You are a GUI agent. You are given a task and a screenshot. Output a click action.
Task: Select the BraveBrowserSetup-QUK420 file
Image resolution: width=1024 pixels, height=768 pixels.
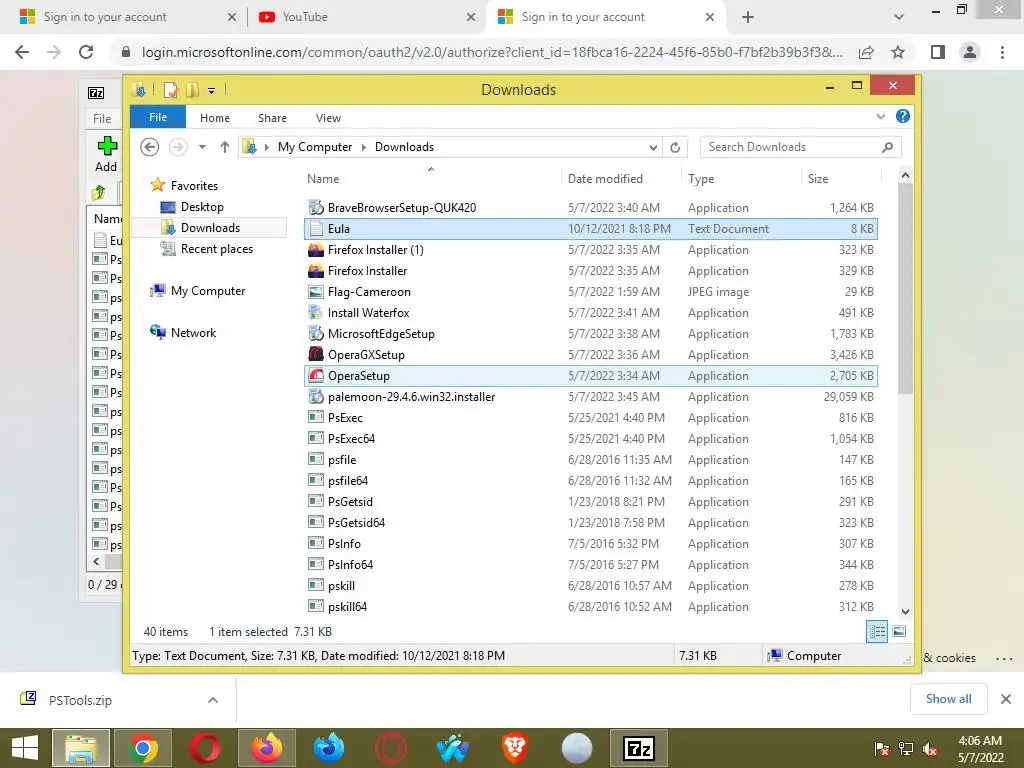coord(590,208)
